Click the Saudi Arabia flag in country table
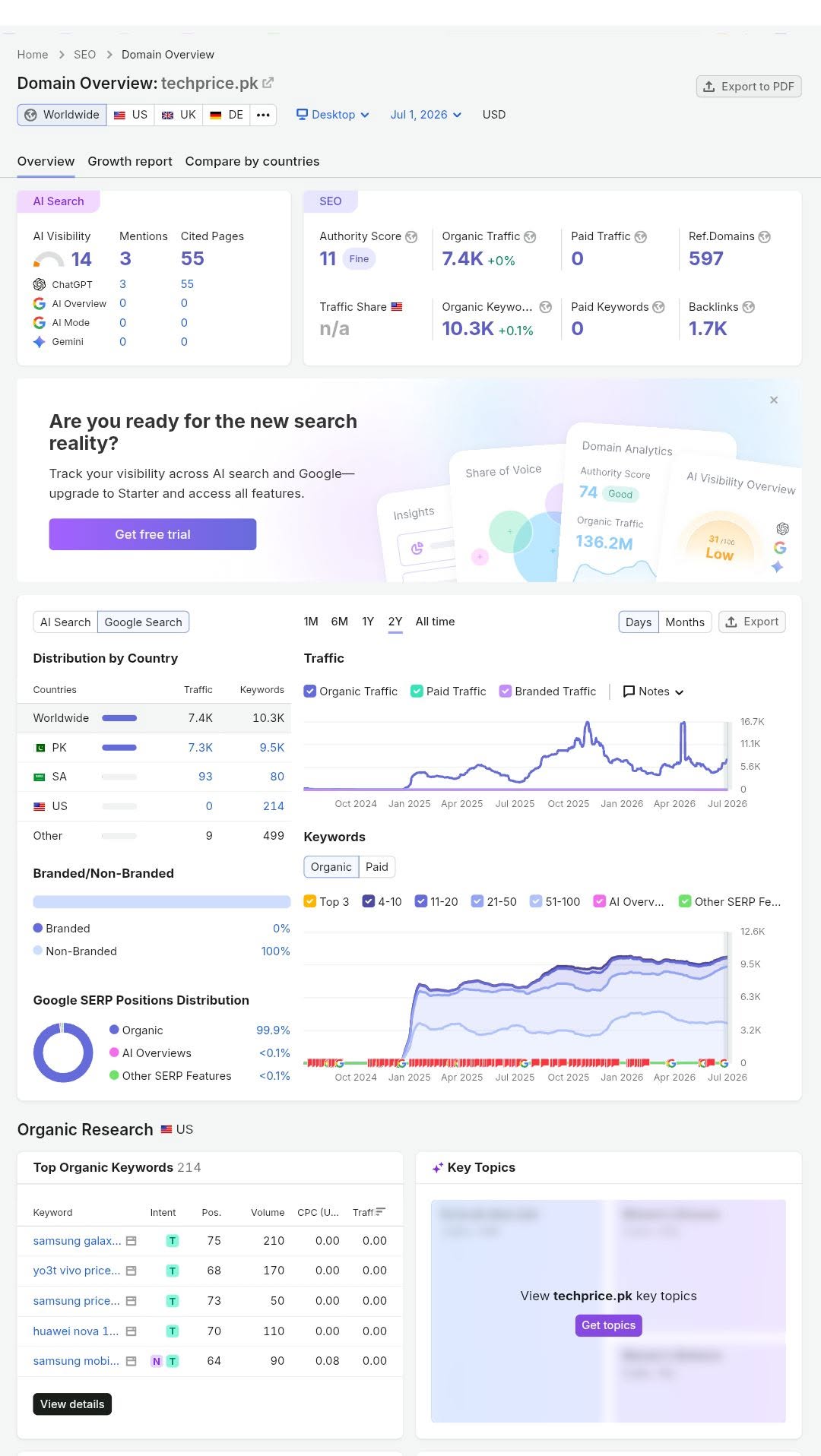 click(40, 777)
